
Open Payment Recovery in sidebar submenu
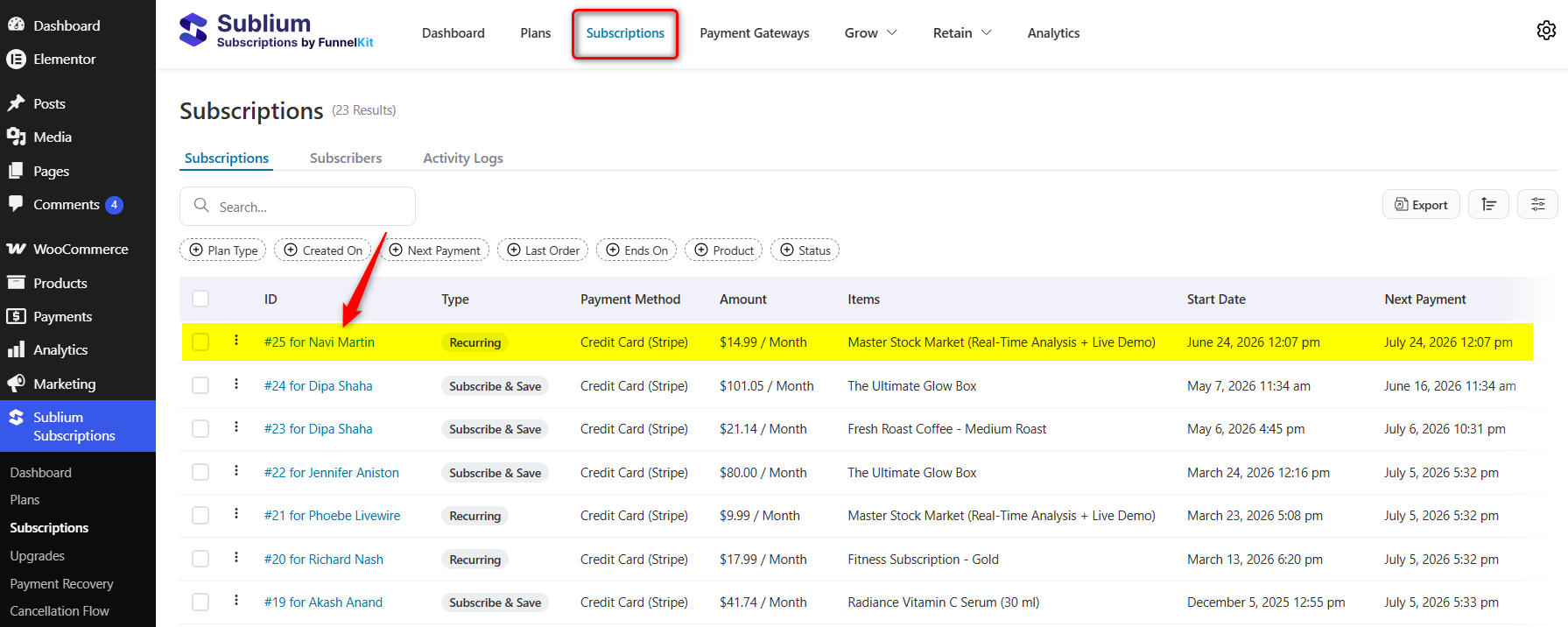61,583
